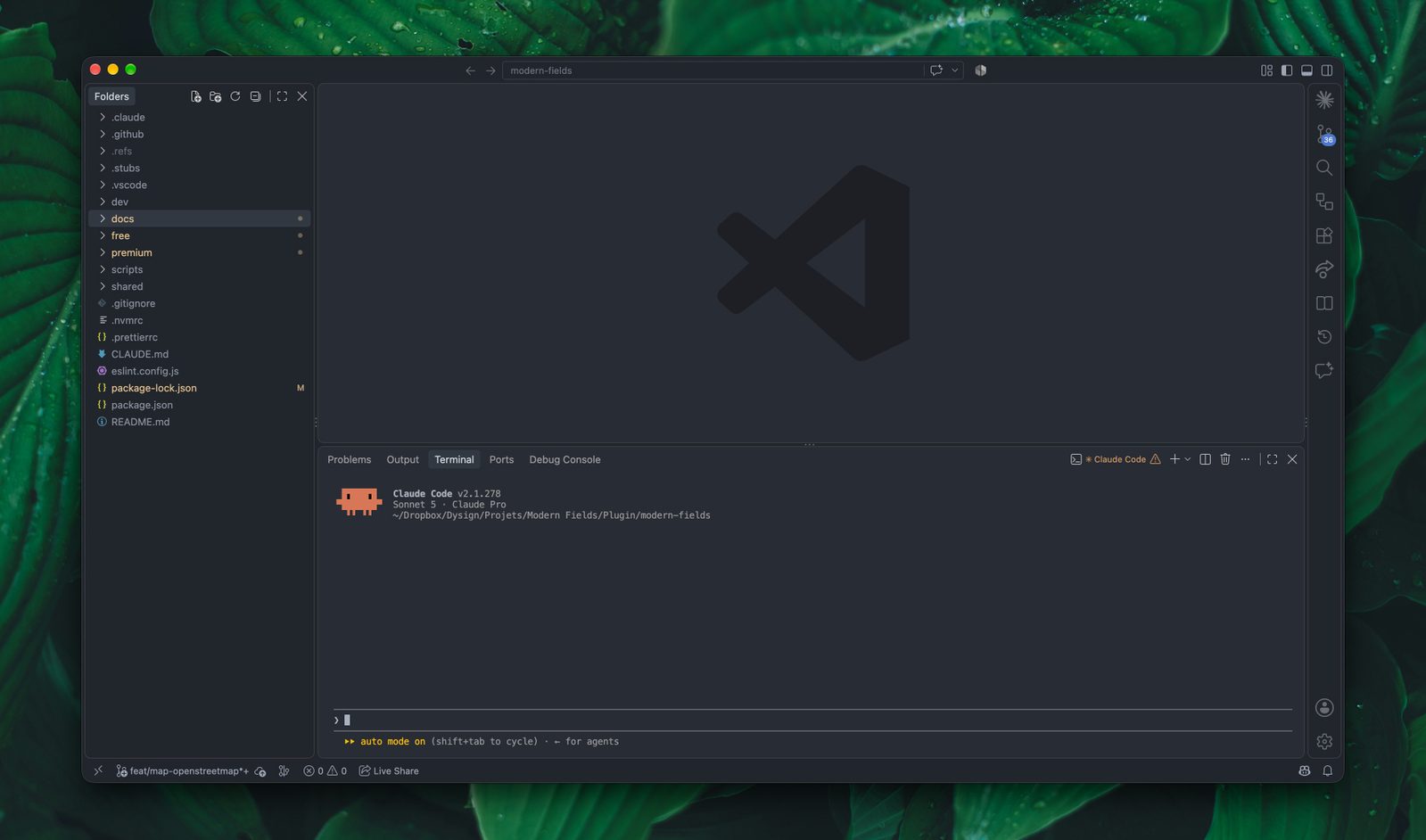Open the CLAUDE.md file
This screenshot has height=840, width=1426.
coord(199,354)
